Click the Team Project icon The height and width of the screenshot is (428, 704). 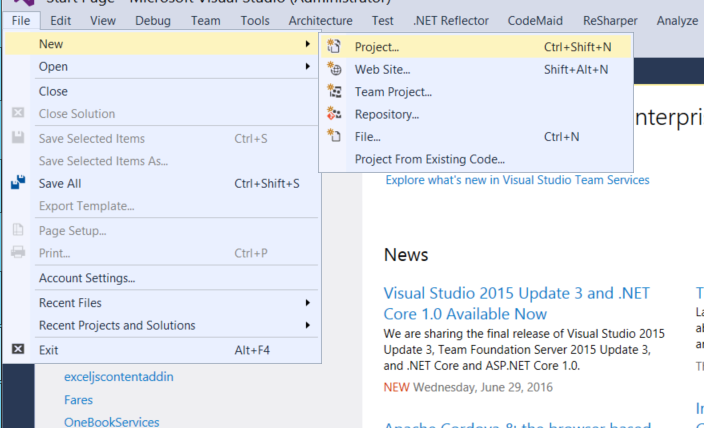click(334, 91)
